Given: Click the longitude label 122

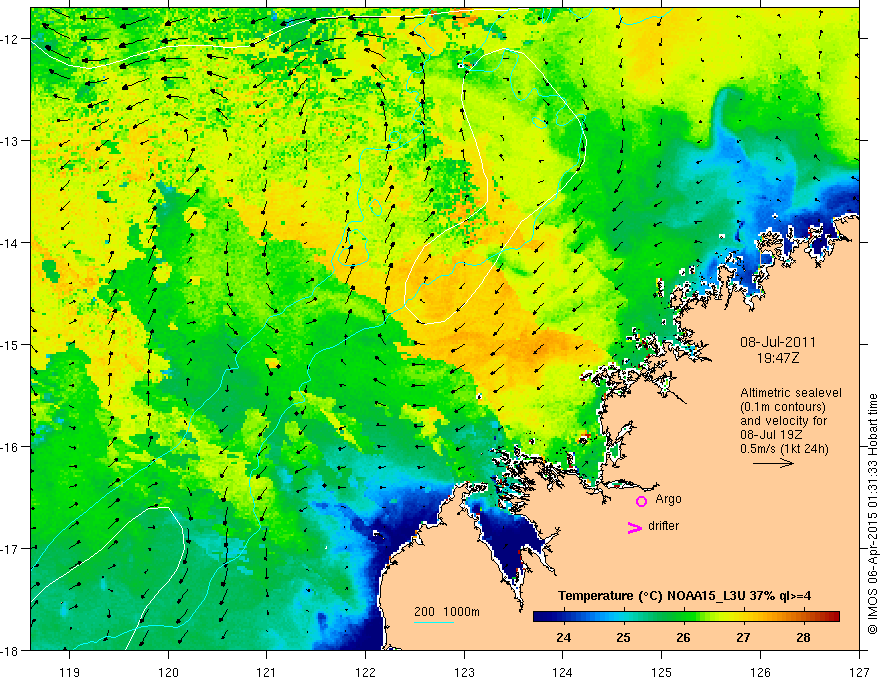Looking at the screenshot, I should click(365, 672).
